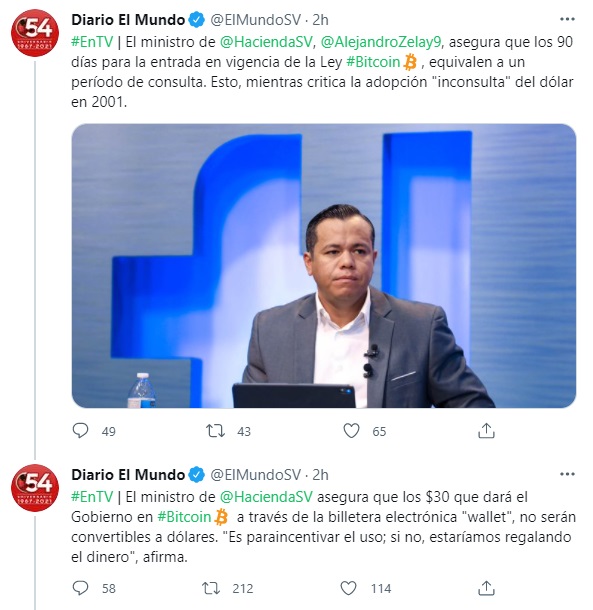Follow the @AlejandroZelay9 mention link
Screen dimensions: 593x610
[x=381, y=42]
